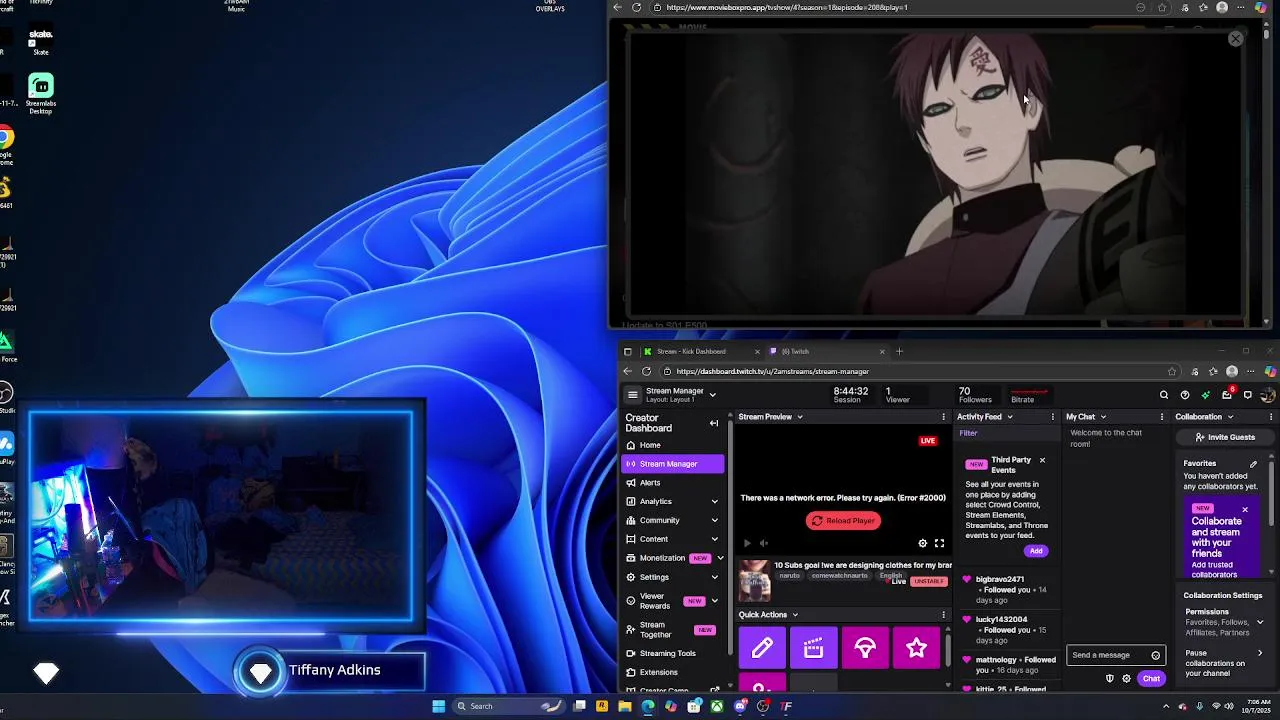Image resolution: width=1280 pixels, height=720 pixels.
Task: Open Activity Feed panel options menu
Action: (x=1052, y=417)
